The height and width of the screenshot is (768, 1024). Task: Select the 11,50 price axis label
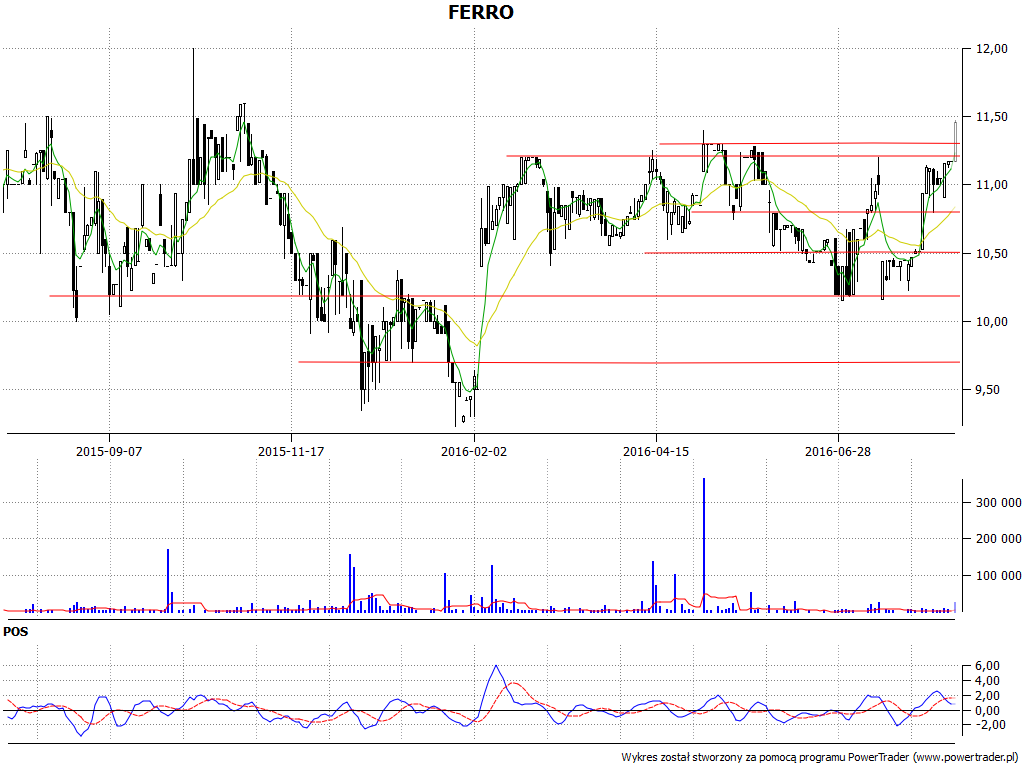(x=991, y=117)
